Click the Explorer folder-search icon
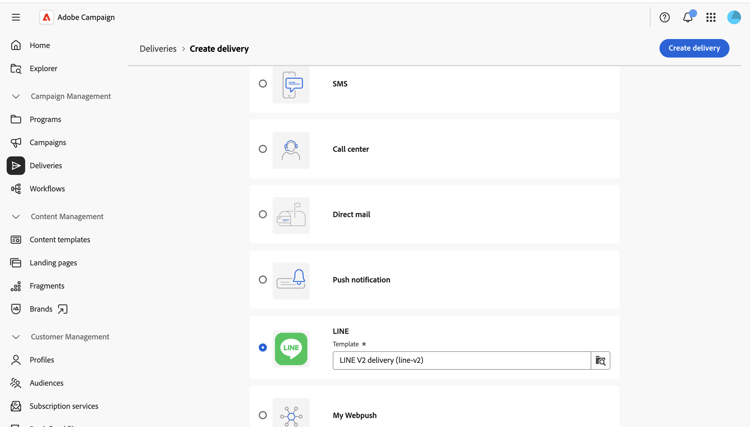 tap(16, 68)
